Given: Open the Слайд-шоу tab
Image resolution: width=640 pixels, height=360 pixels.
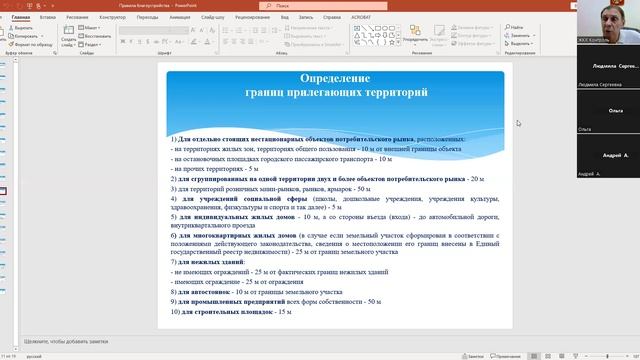Looking at the screenshot, I should (213, 17).
